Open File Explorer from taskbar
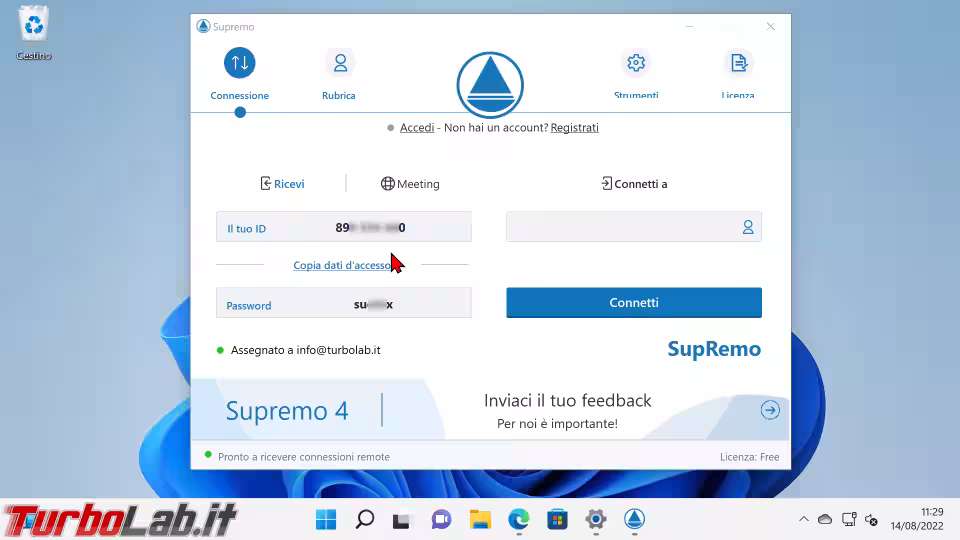 tap(480, 520)
